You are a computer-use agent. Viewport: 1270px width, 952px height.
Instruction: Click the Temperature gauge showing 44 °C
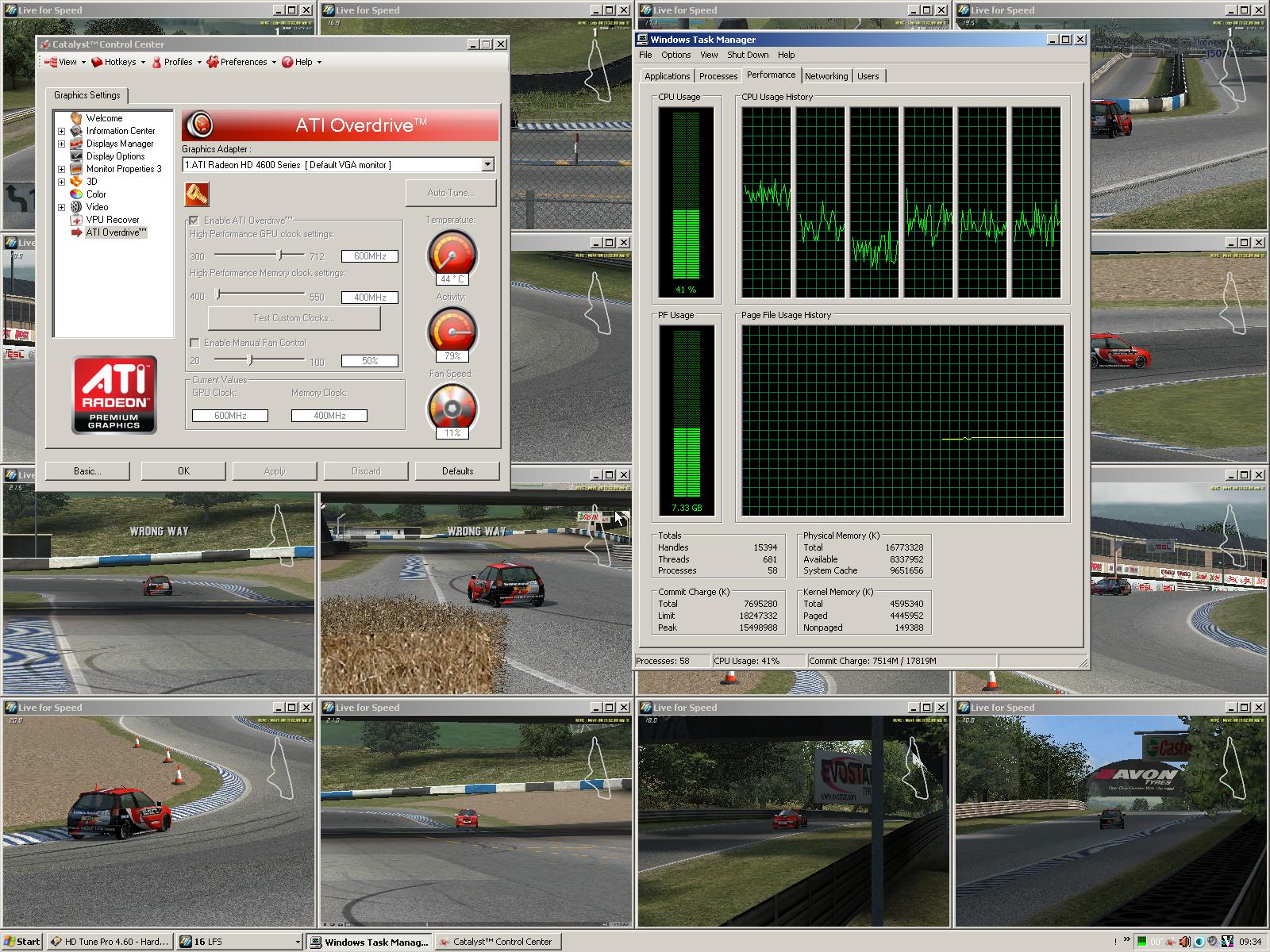pyautogui.click(x=452, y=255)
